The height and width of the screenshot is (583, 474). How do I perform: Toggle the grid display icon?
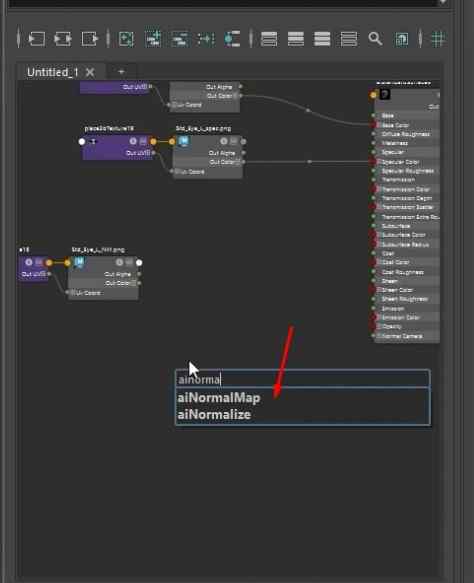(x=438, y=39)
